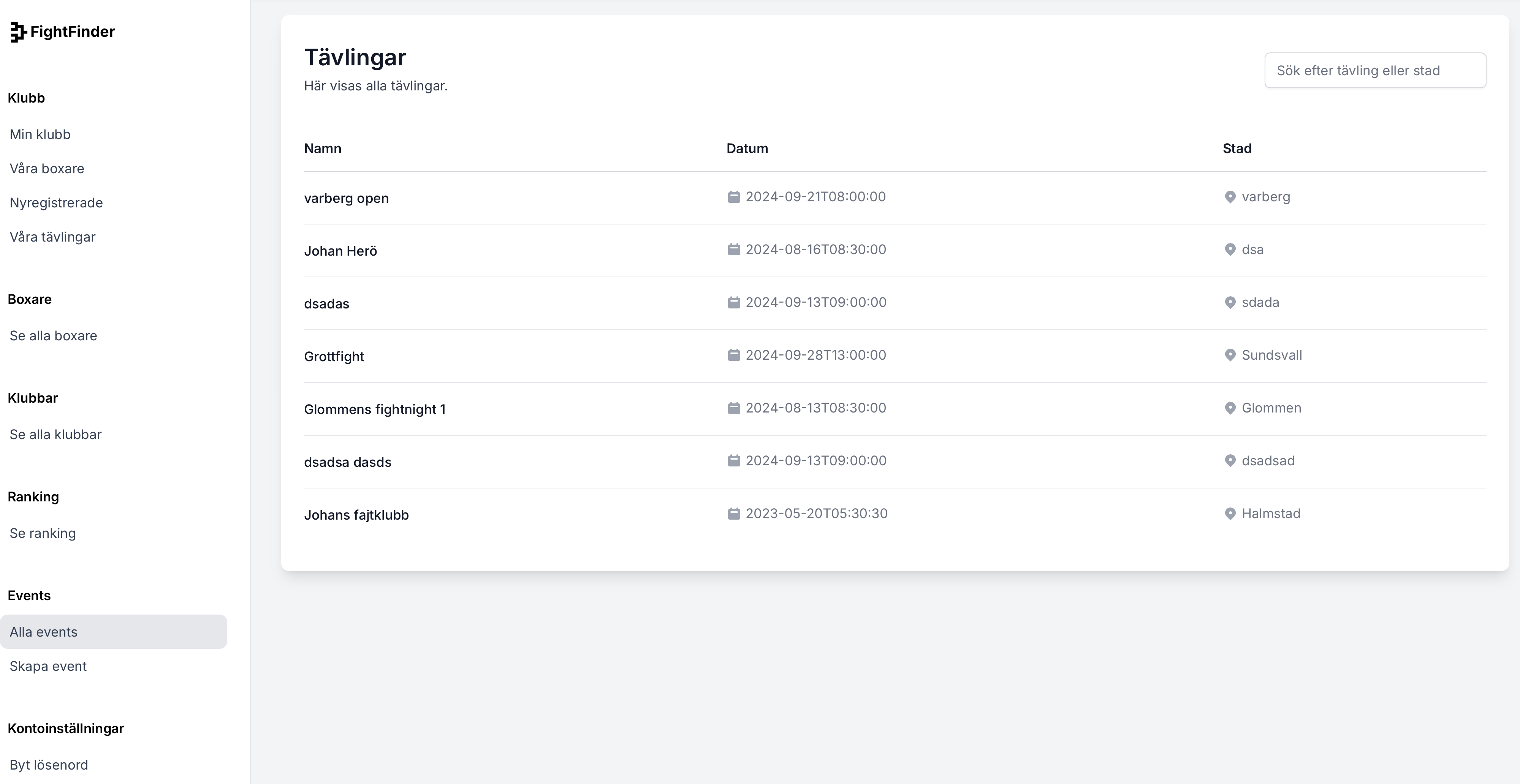Click location pin icon beside Sundsvall
Screen dimensions: 1520x784
1230,355
